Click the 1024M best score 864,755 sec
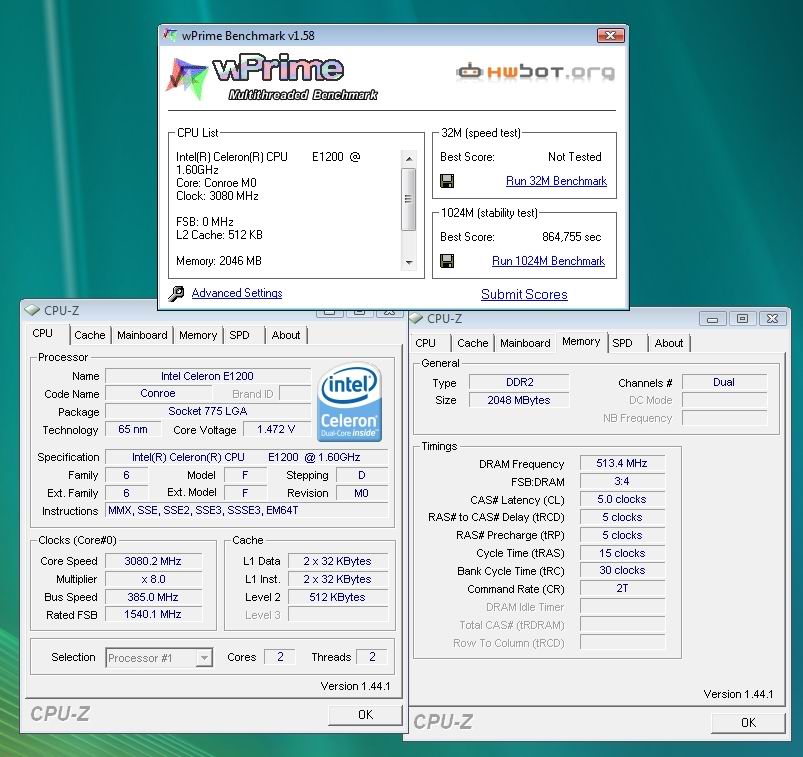Screen dimensions: 803x757 [x=572, y=237]
